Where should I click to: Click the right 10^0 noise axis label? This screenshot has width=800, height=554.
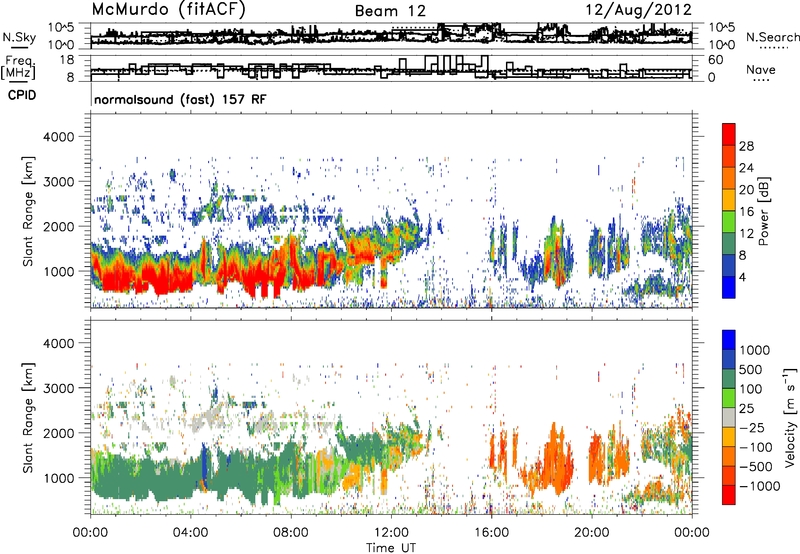point(722,45)
